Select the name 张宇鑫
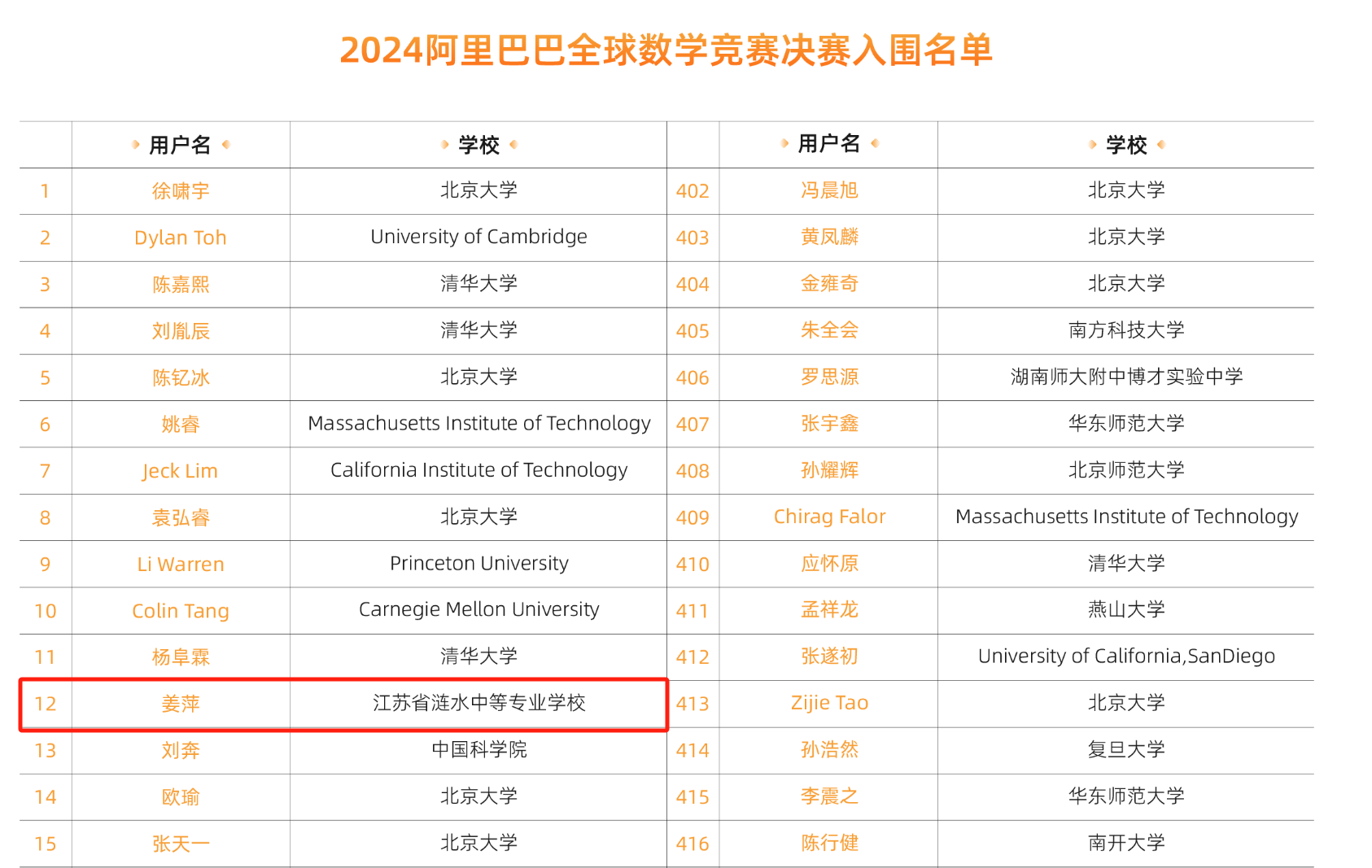This screenshot has width=1372, height=868. (x=829, y=423)
